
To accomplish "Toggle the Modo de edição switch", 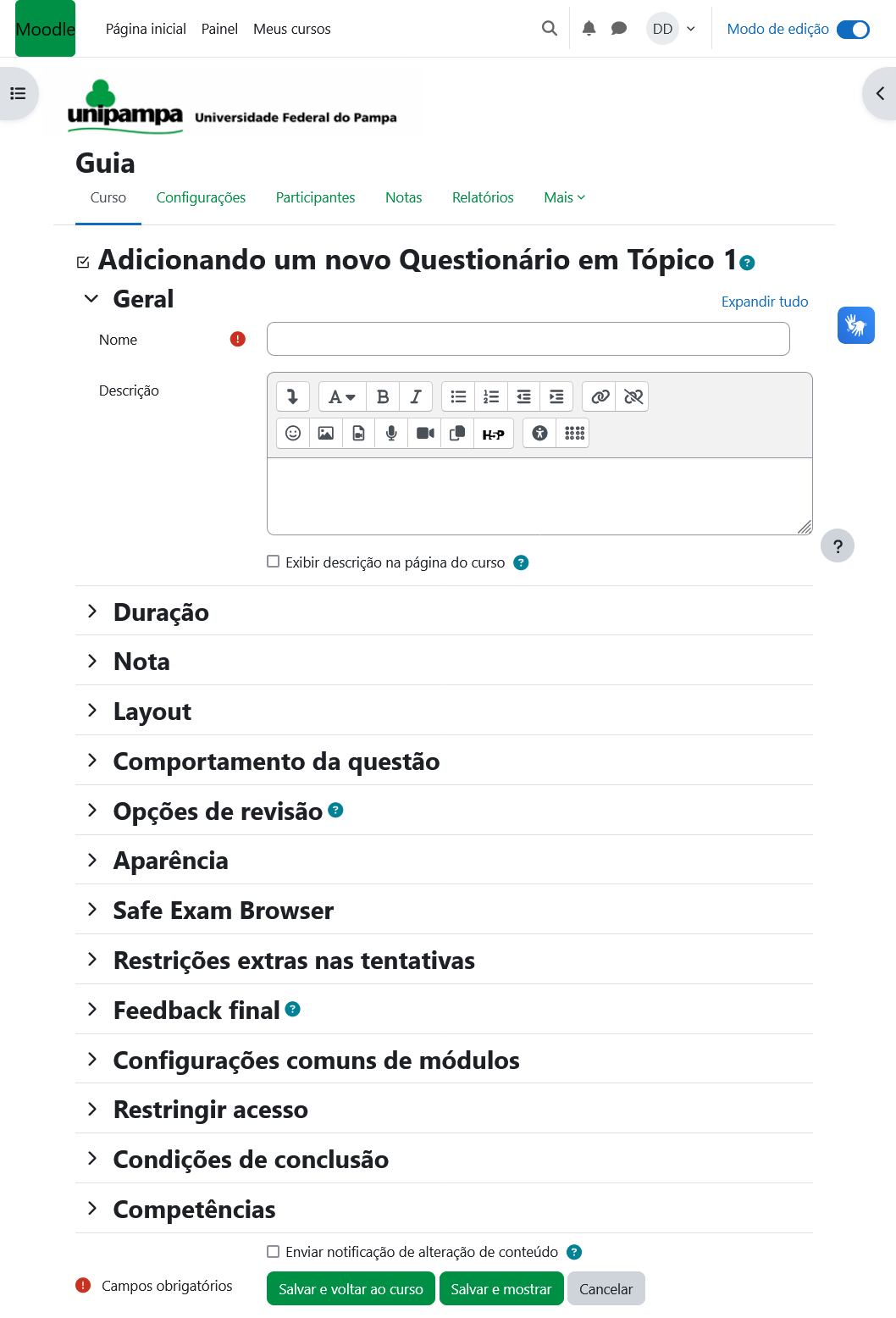I will pos(853,30).
